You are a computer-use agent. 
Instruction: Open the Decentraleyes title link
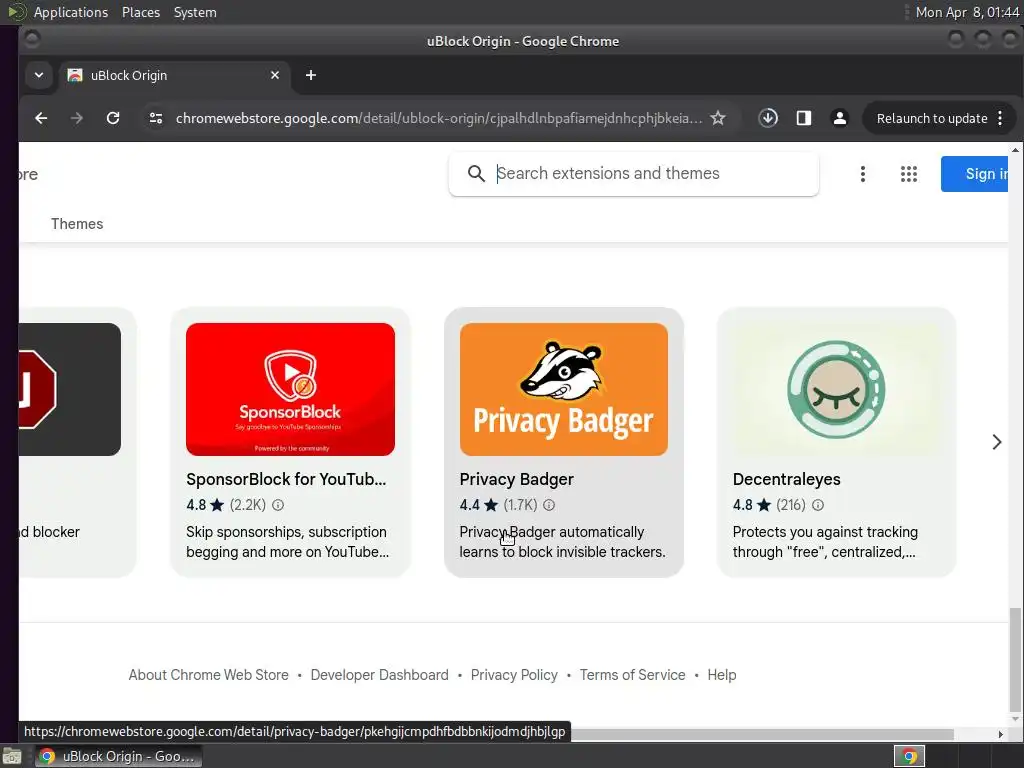coord(786,479)
